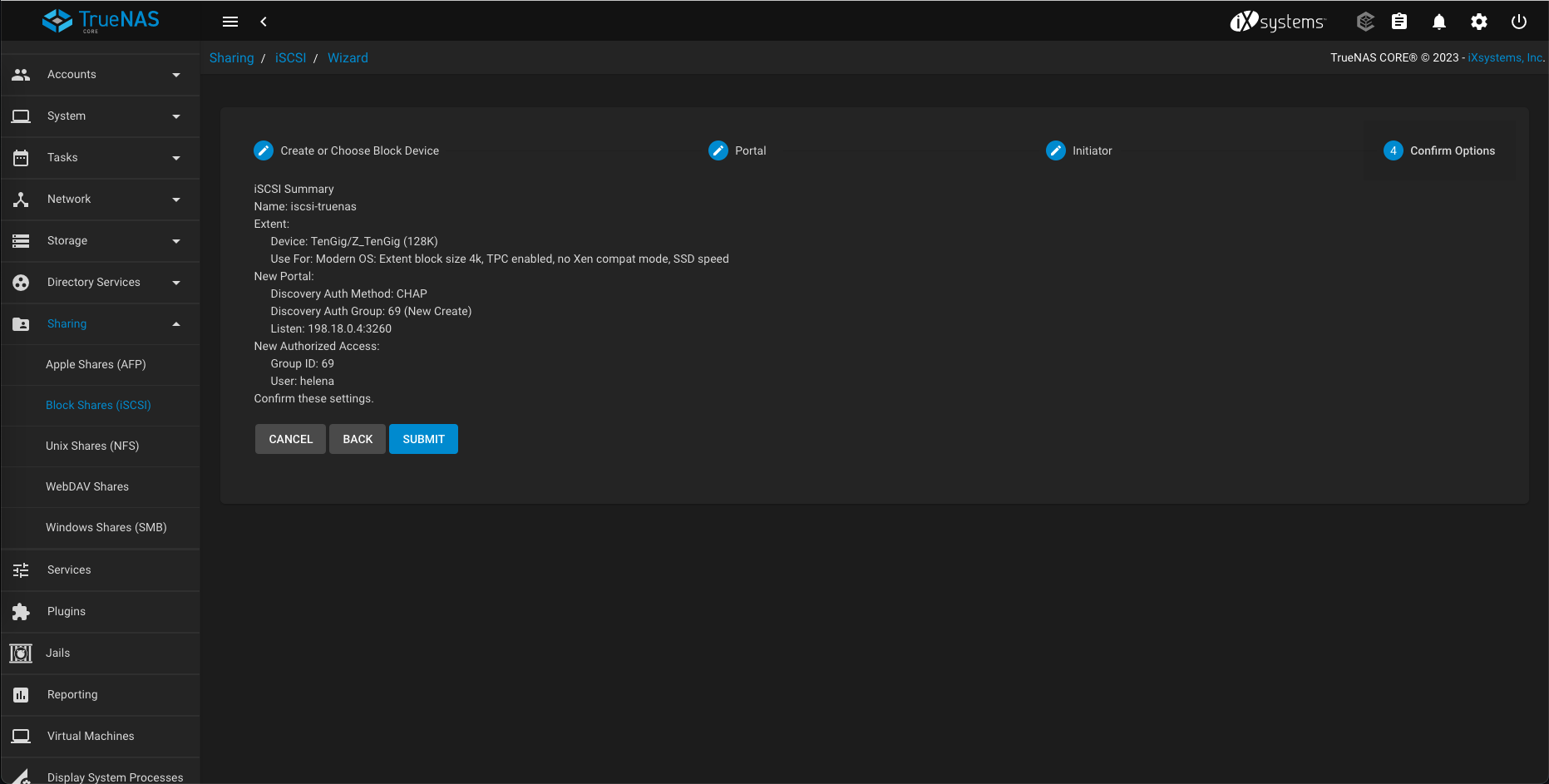Expand the Accounts menu arrow
The height and width of the screenshot is (784, 1549).
[176, 75]
